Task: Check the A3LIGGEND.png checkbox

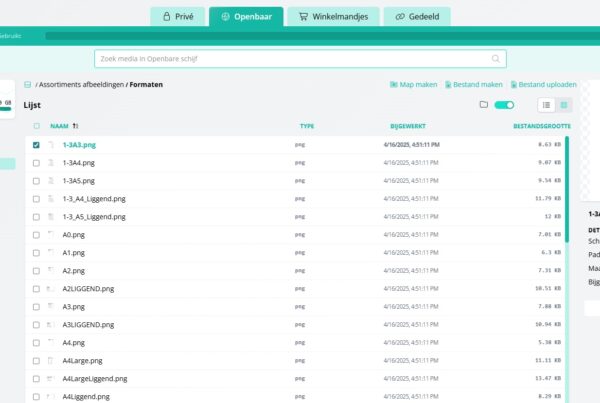Action: point(36,325)
